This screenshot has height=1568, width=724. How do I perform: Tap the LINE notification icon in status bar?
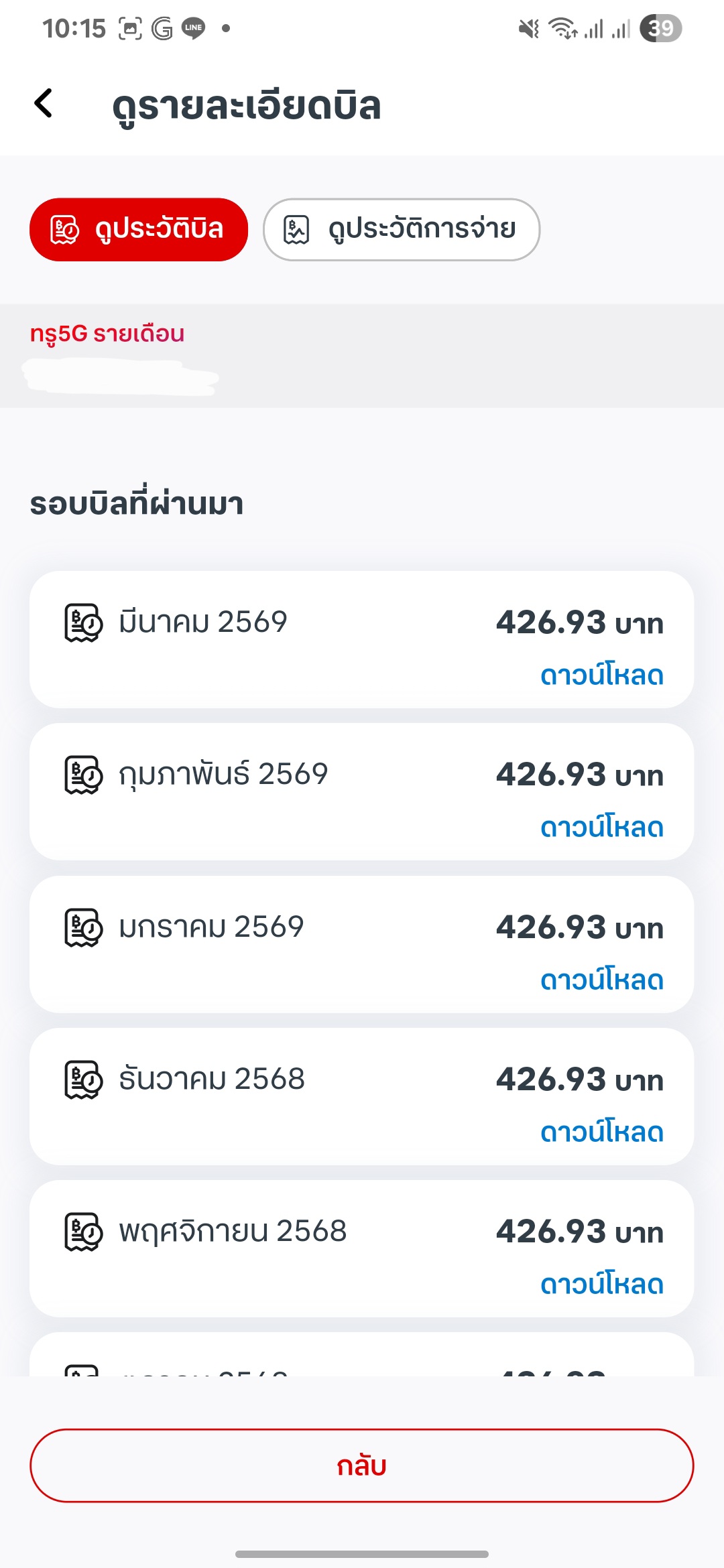point(194,28)
